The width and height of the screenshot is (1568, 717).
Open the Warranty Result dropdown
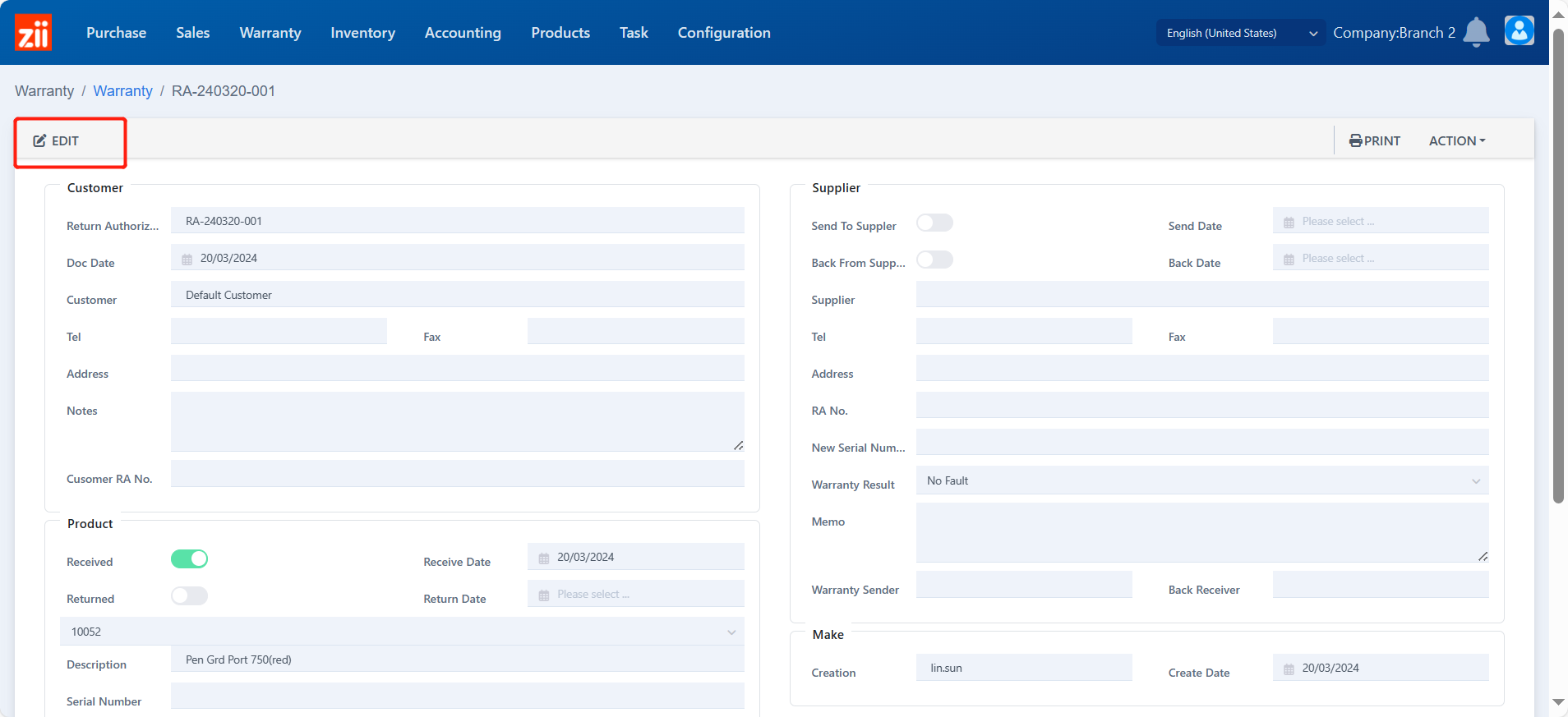tap(1202, 480)
